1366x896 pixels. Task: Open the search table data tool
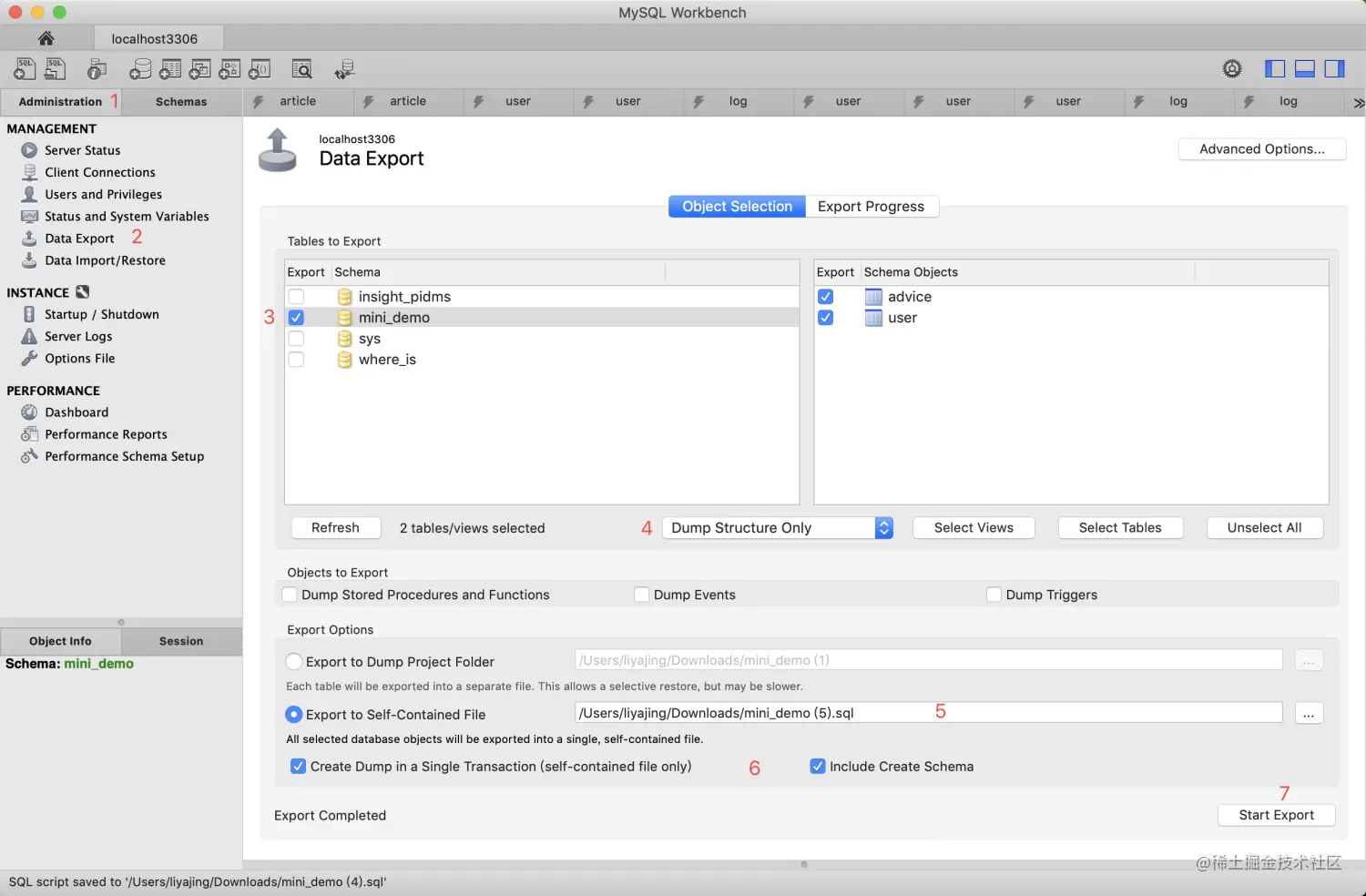[x=301, y=69]
